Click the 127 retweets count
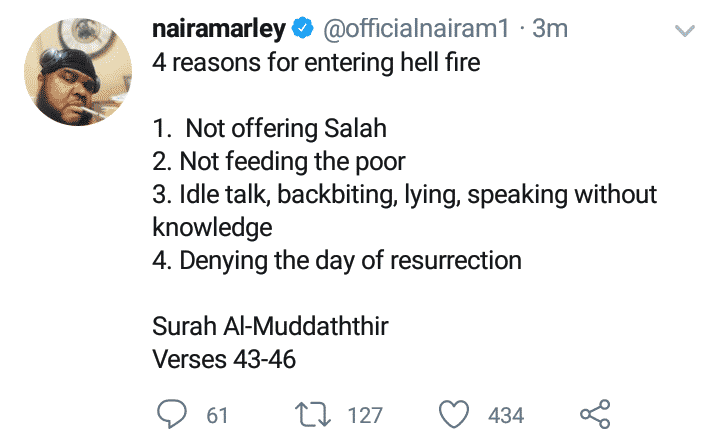Viewport: 720px width, 447px height. [365, 414]
